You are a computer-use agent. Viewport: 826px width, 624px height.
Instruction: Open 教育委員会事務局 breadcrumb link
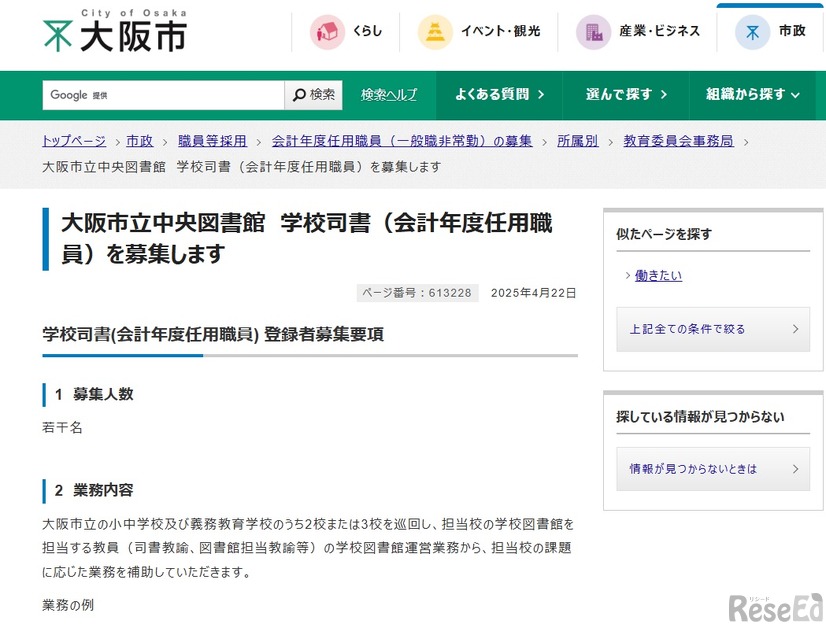pos(678,141)
